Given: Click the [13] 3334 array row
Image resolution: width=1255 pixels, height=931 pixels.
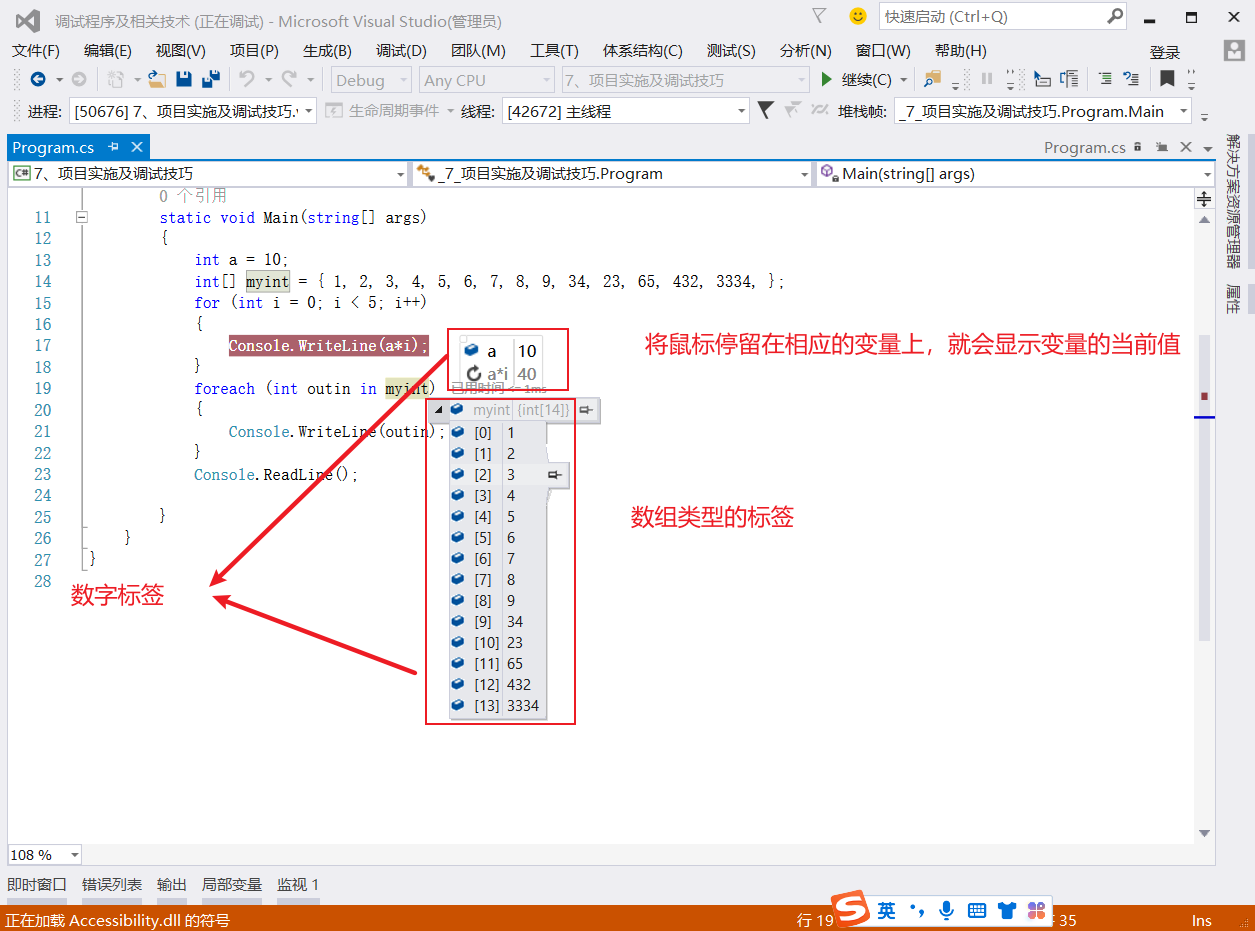Looking at the screenshot, I should point(498,706).
